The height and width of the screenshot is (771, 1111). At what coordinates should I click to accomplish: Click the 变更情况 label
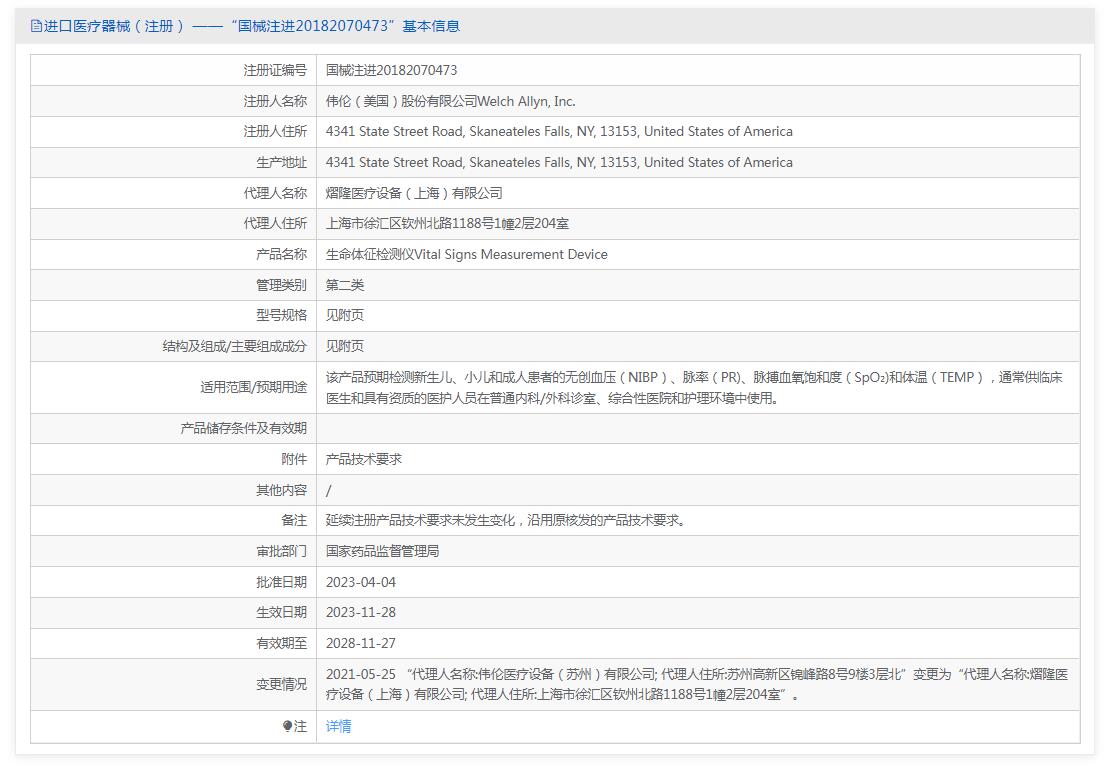pyautogui.click(x=281, y=685)
